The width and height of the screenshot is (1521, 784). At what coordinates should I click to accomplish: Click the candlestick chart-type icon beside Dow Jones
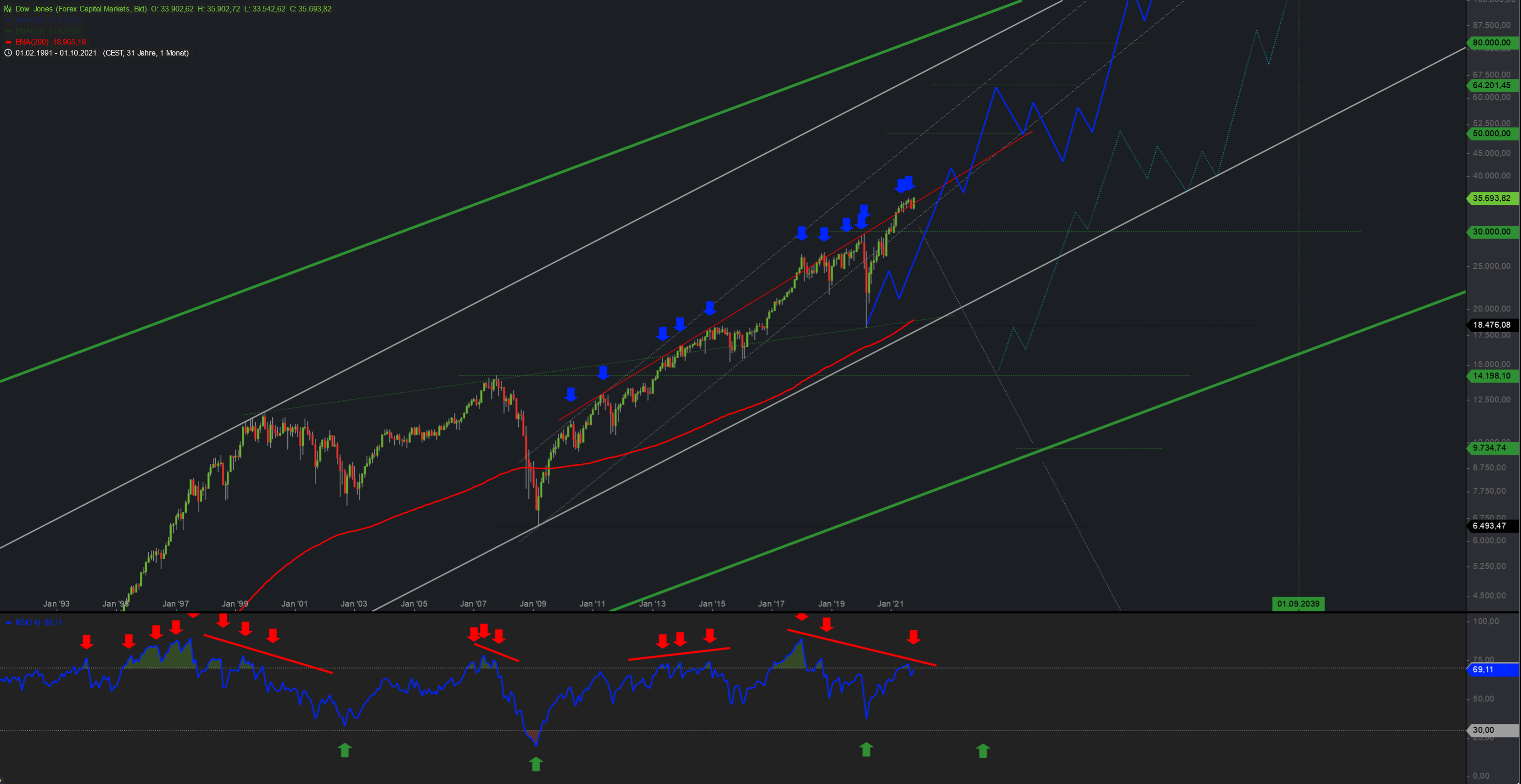tap(8, 9)
